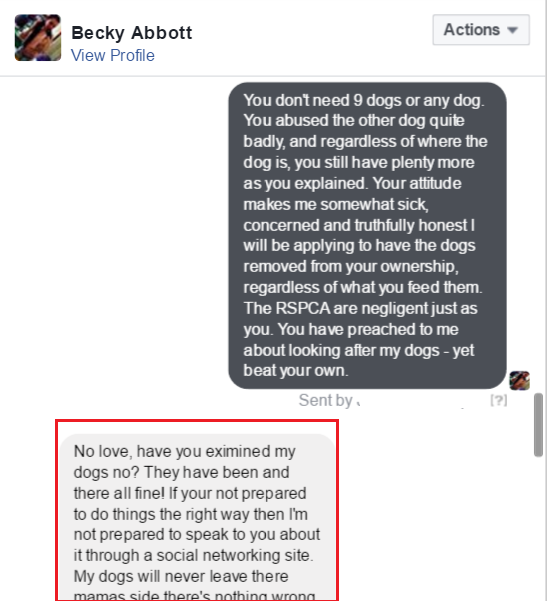
Task: Click 'No love, have you eximined' line
Action: 172,452
